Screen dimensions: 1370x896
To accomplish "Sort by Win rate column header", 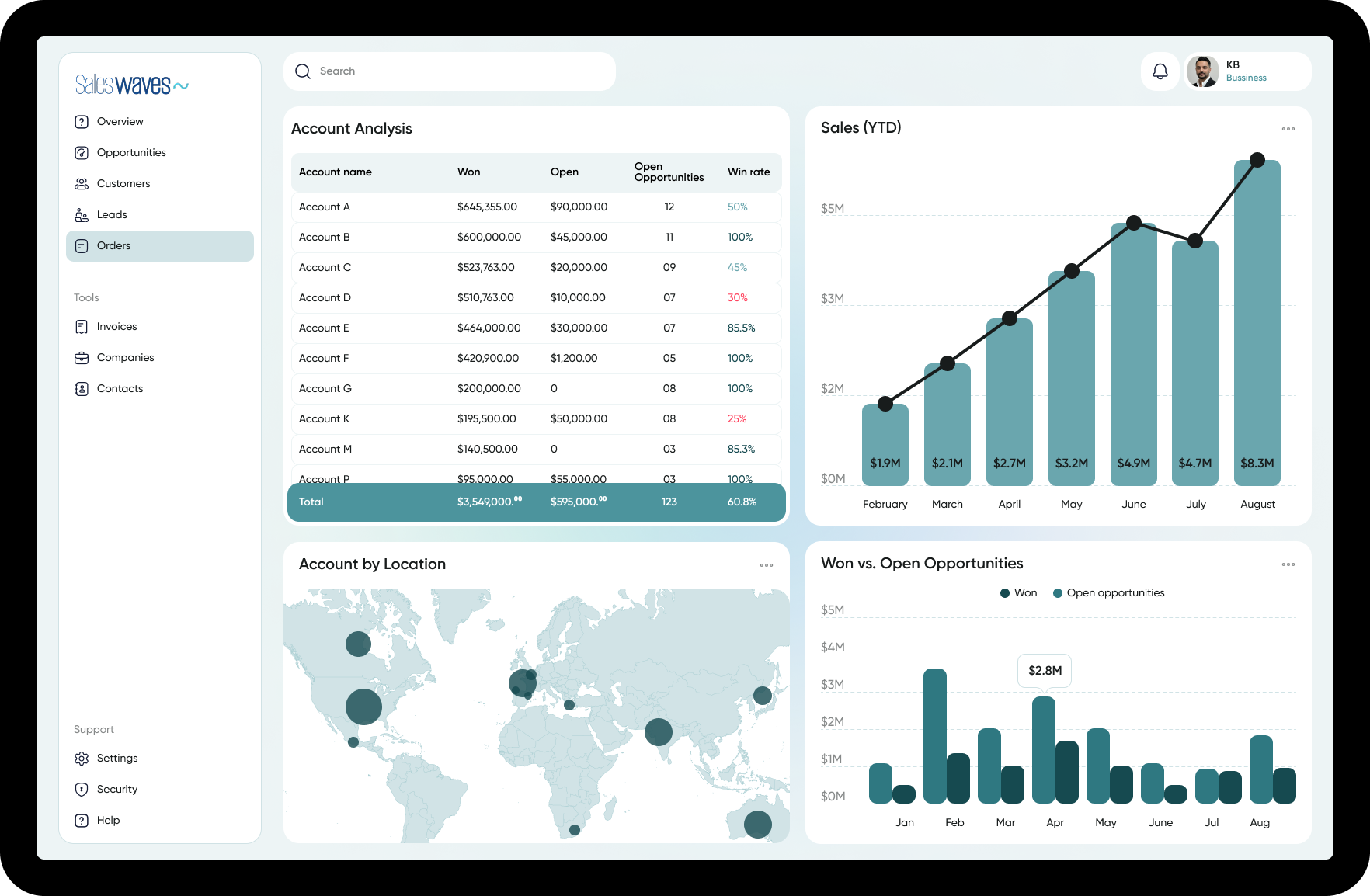I will [x=749, y=172].
